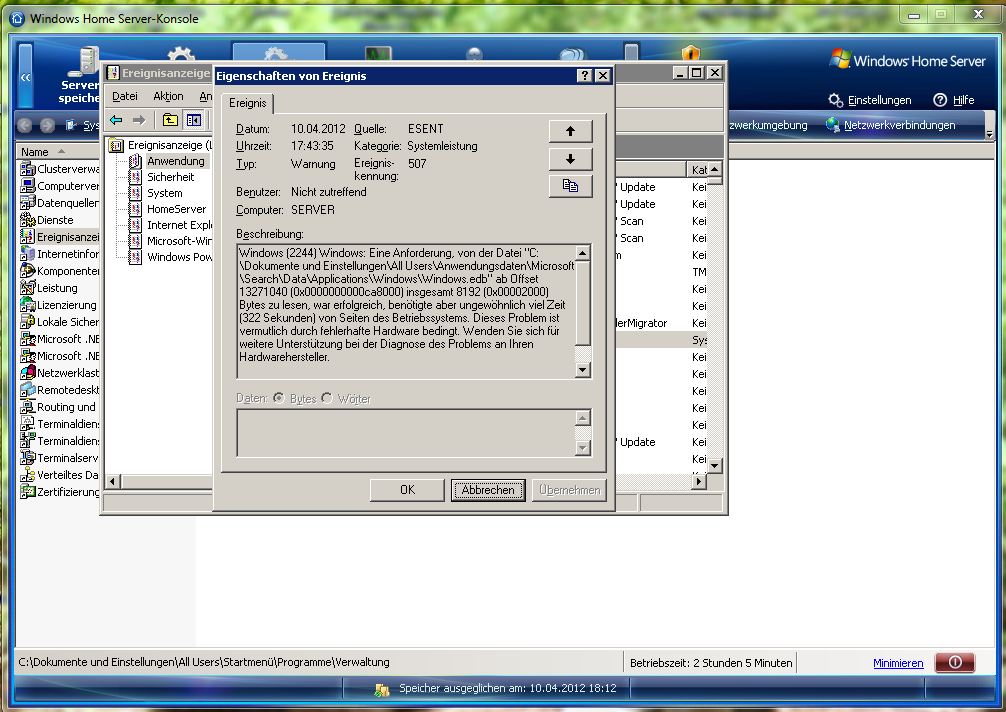Select the HomeServer log in the tree

[176, 209]
